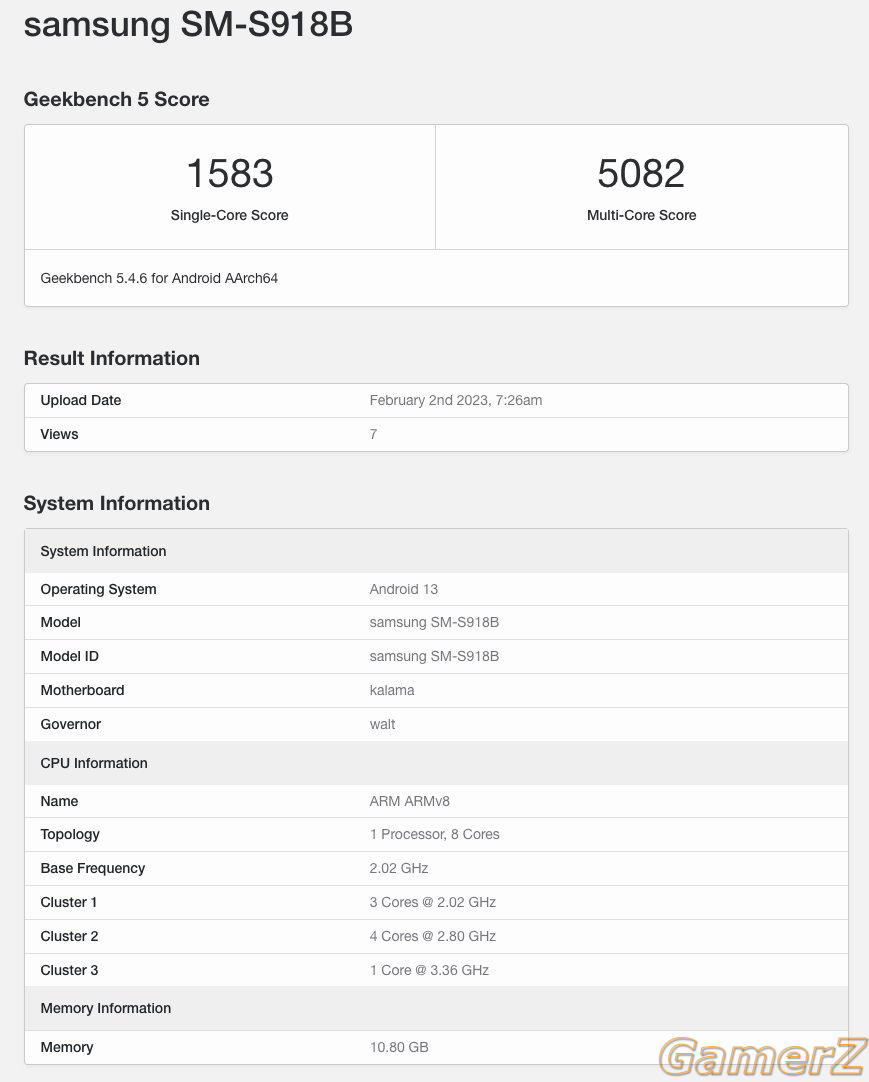The image size is (869, 1082).
Task: Click the large "System Information" section heading
Action: (x=117, y=503)
